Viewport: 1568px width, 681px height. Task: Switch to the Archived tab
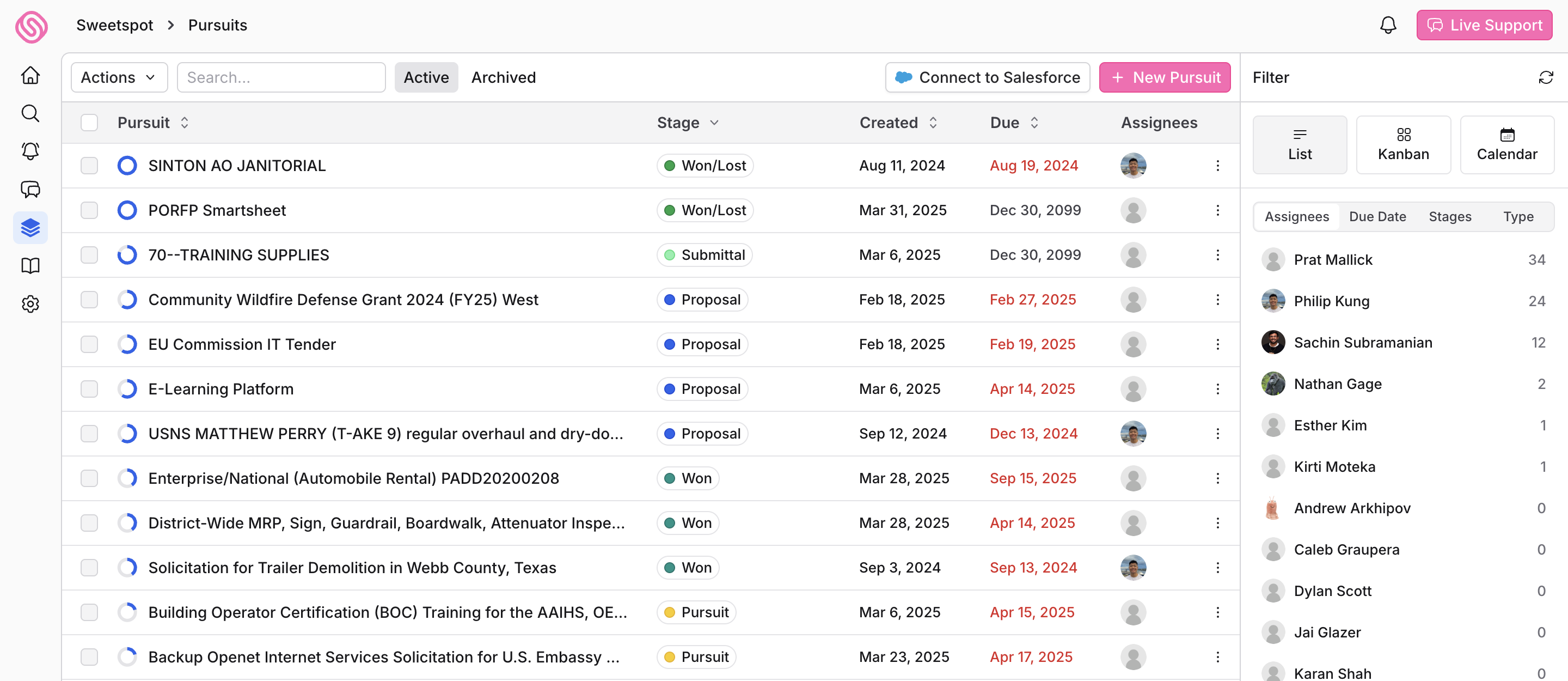point(504,77)
